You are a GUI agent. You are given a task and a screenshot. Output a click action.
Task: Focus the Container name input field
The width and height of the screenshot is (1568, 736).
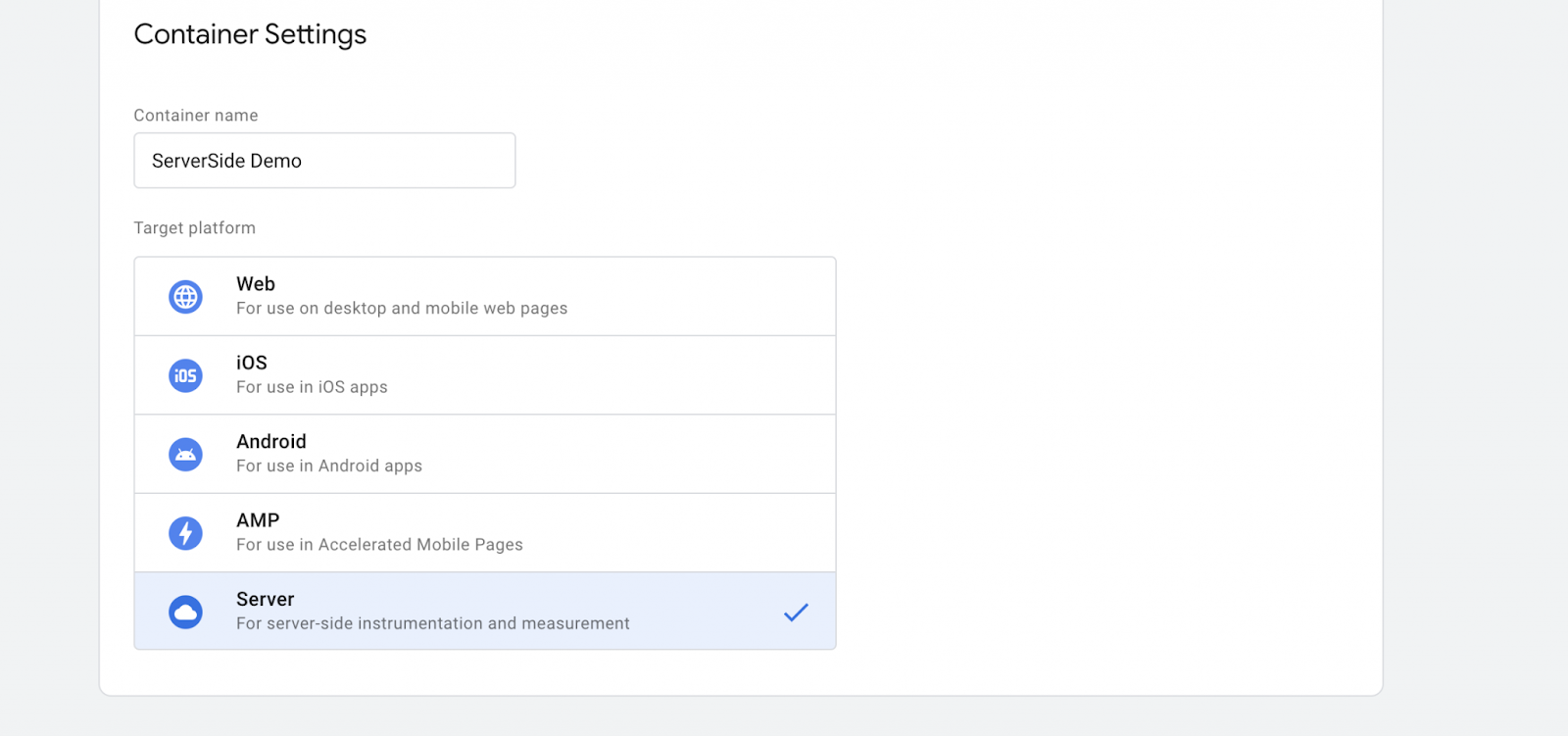point(324,161)
